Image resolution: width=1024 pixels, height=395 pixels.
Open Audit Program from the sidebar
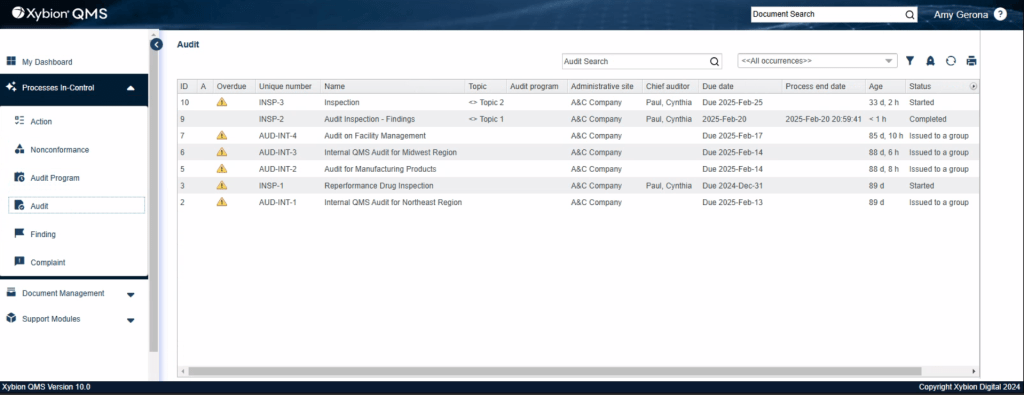[x=54, y=178]
